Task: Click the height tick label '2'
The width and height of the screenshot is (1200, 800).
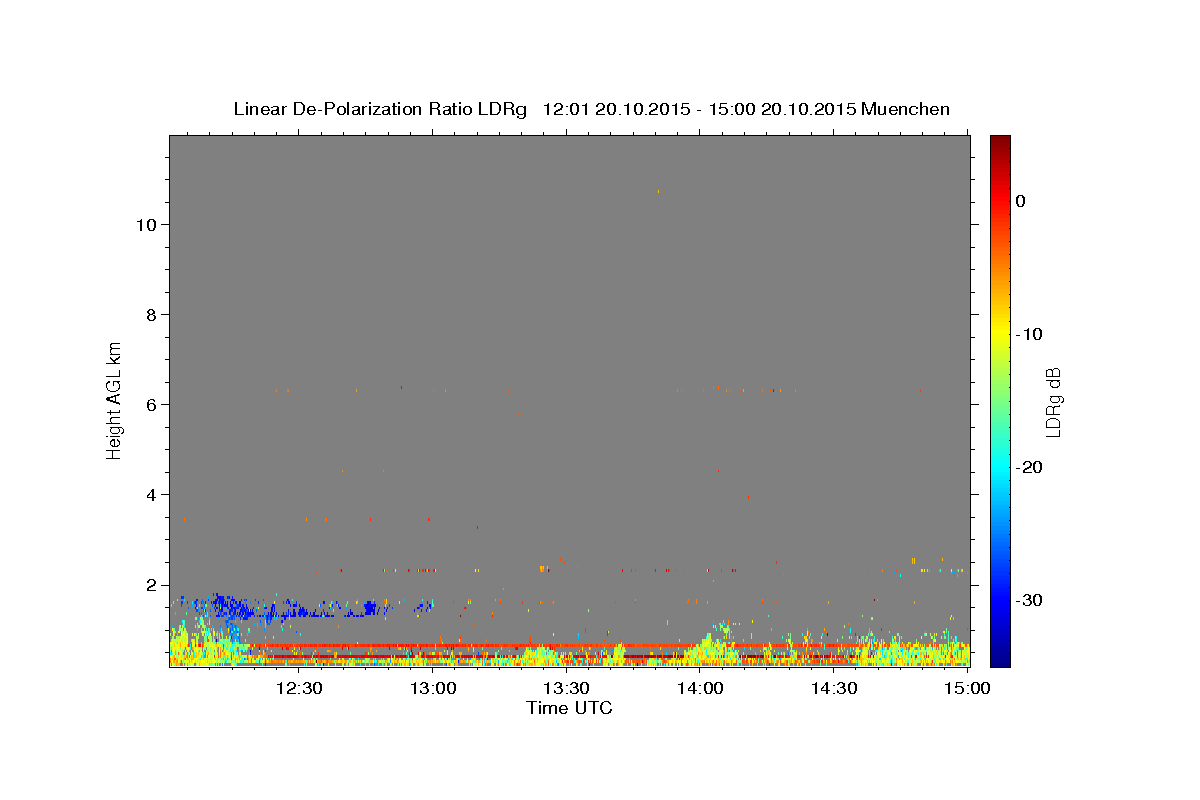Action: point(149,585)
